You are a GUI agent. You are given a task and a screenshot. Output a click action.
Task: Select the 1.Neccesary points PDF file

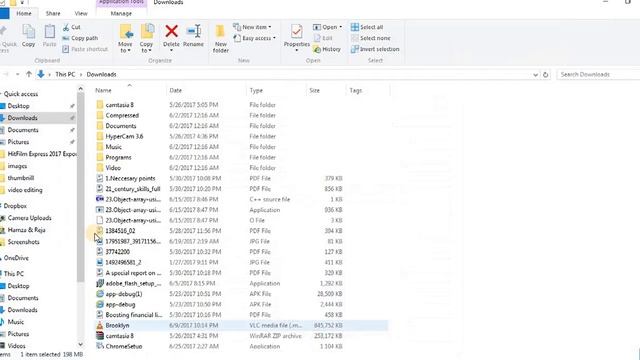(242, 178)
